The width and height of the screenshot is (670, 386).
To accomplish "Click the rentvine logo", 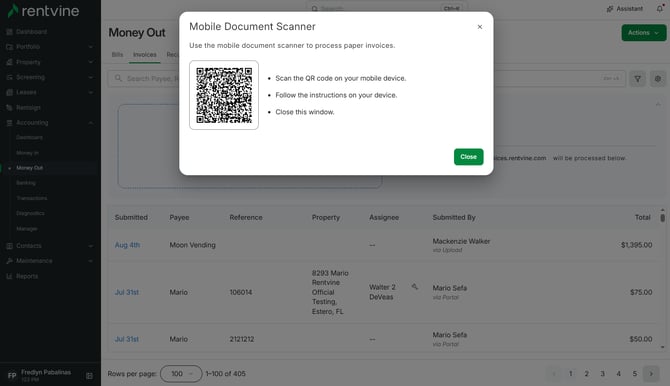I will pyautogui.click(x=44, y=11).
